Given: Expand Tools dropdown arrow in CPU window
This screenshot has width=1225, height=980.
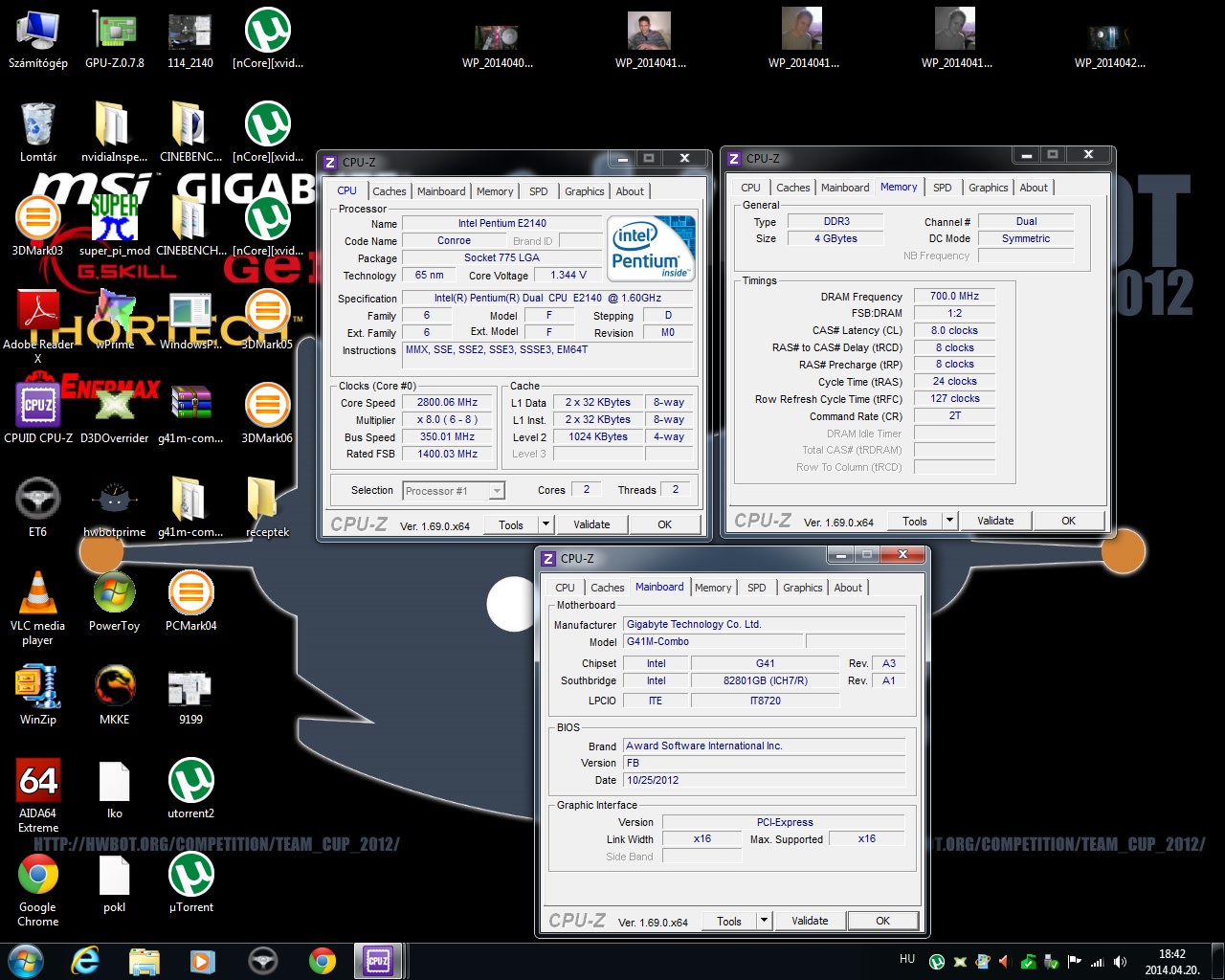Looking at the screenshot, I should (x=546, y=524).
